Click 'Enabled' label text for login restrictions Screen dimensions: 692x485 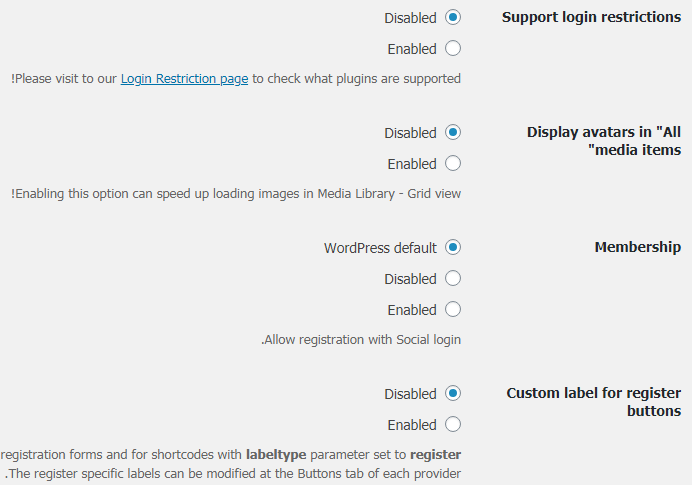pos(412,49)
